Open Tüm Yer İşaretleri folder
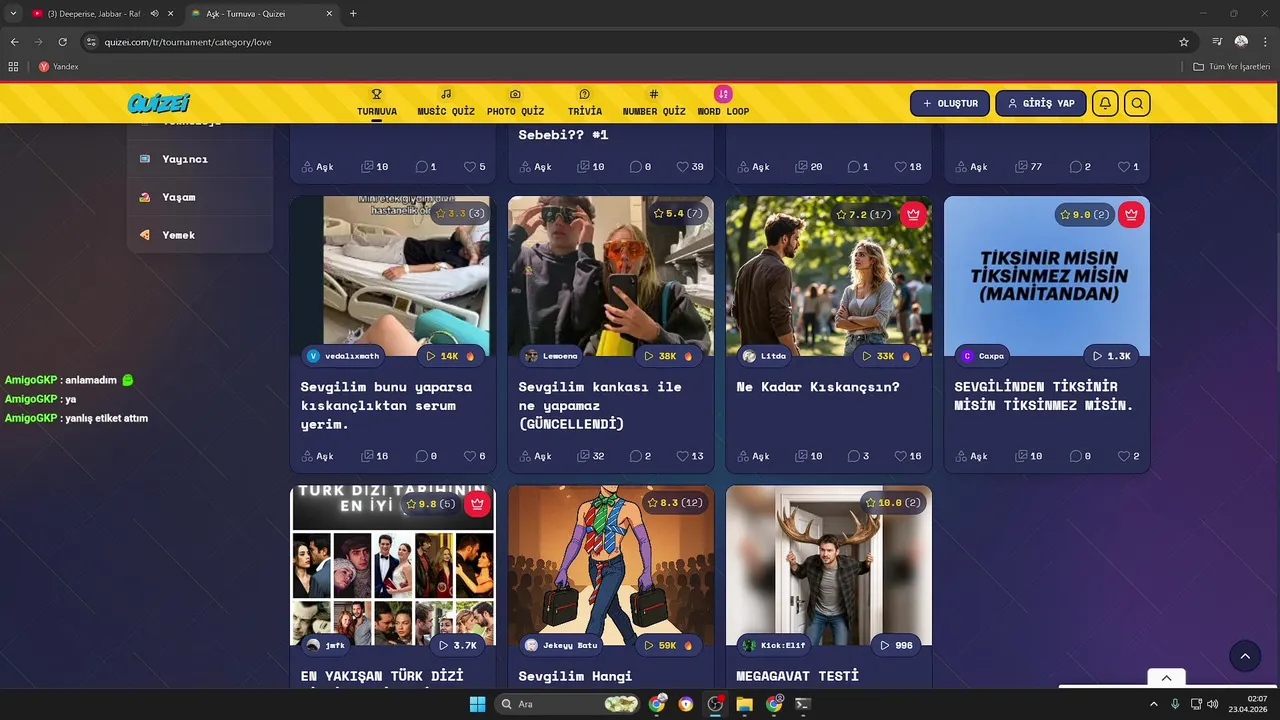Image resolution: width=1280 pixels, height=720 pixels. coord(1231,66)
